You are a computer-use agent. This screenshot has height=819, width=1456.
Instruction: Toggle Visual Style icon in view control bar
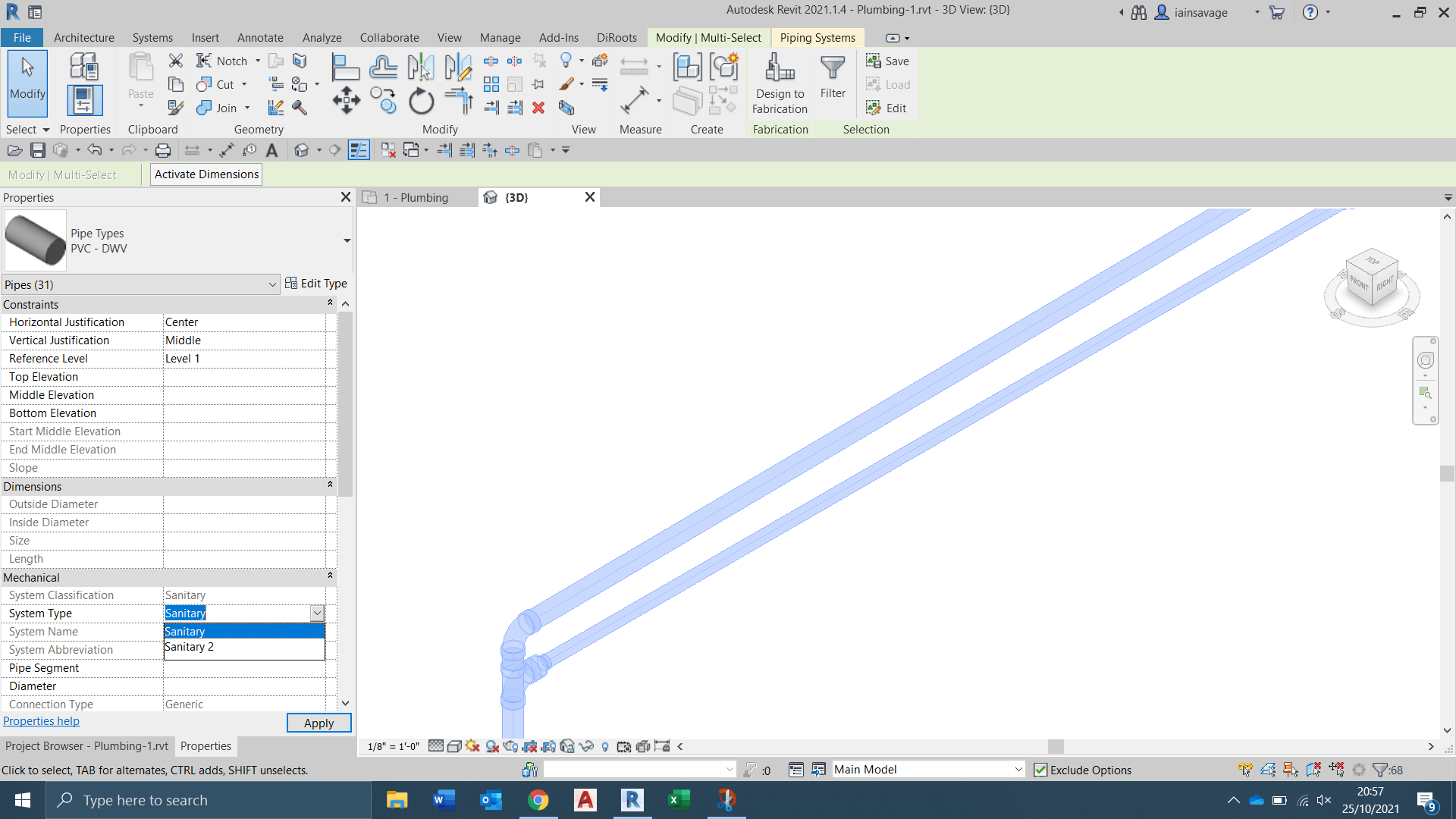454,746
